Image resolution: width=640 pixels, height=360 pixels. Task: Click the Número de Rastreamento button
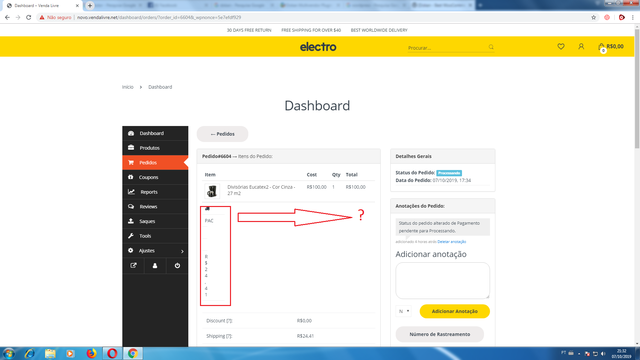[x=440, y=334]
